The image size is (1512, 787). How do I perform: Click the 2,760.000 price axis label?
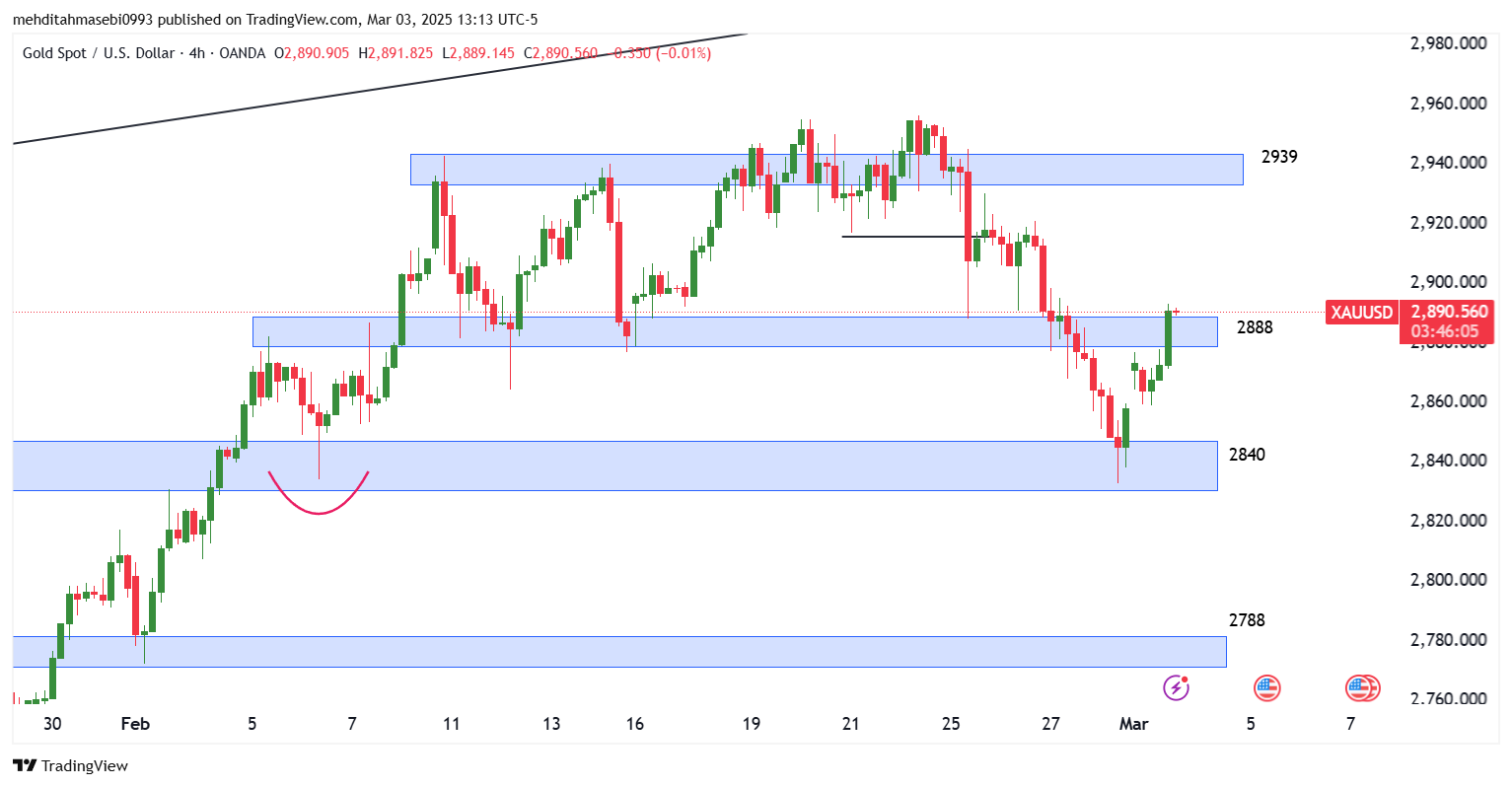[1449, 699]
